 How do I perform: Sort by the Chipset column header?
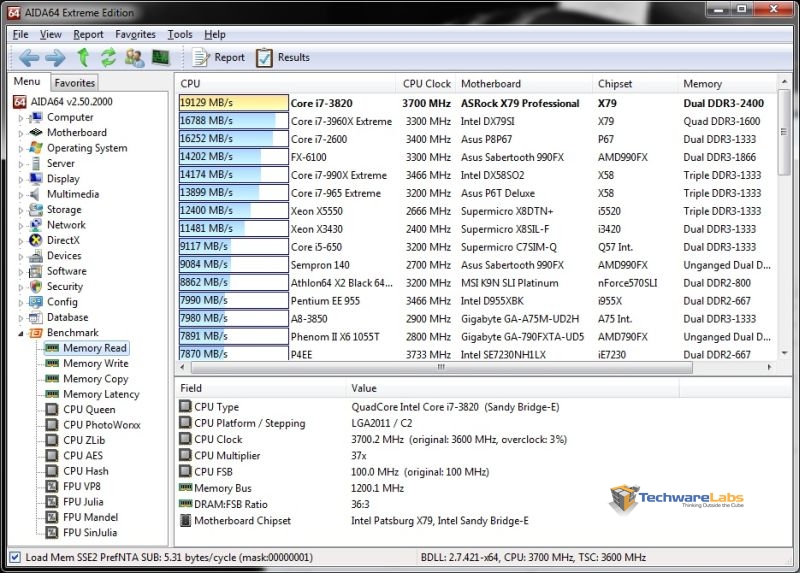coord(635,84)
